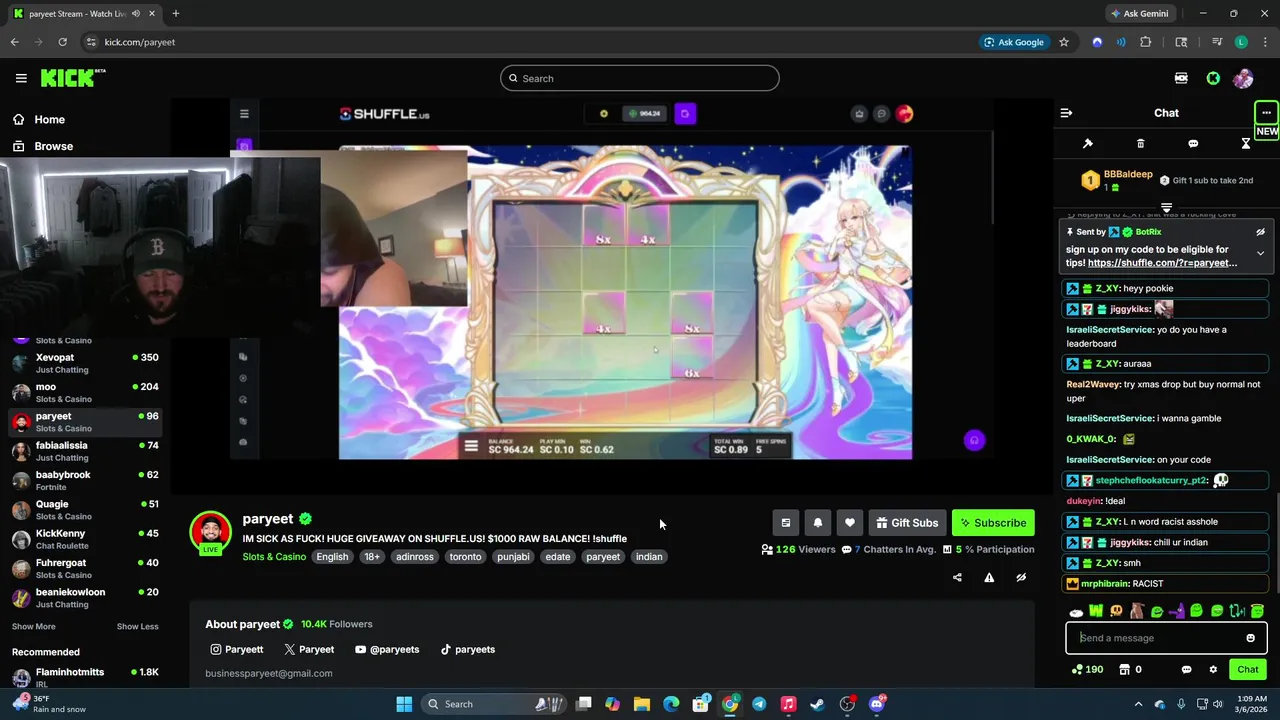Toggle the heart follow button
The image size is (1280, 720).
pyautogui.click(x=849, y=523)
